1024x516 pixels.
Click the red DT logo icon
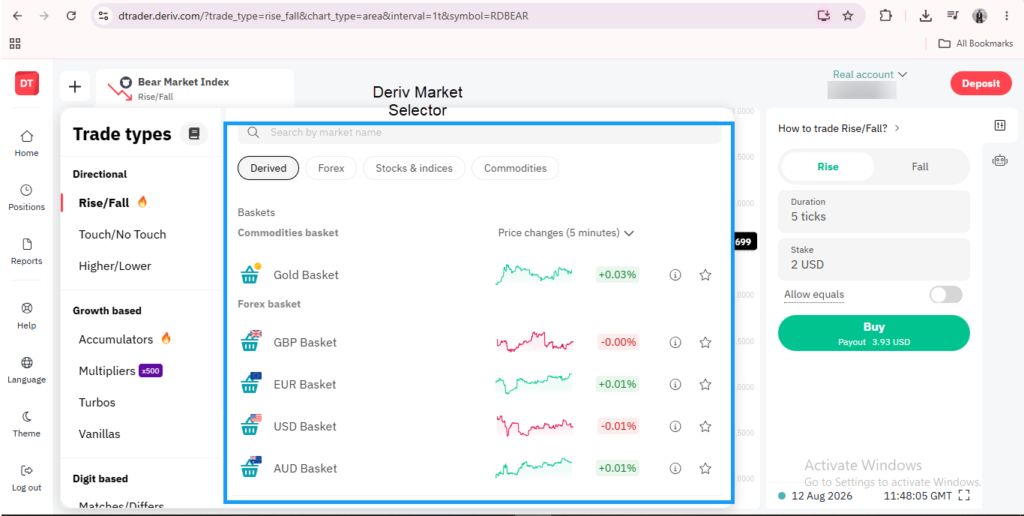tap(27, 84)
